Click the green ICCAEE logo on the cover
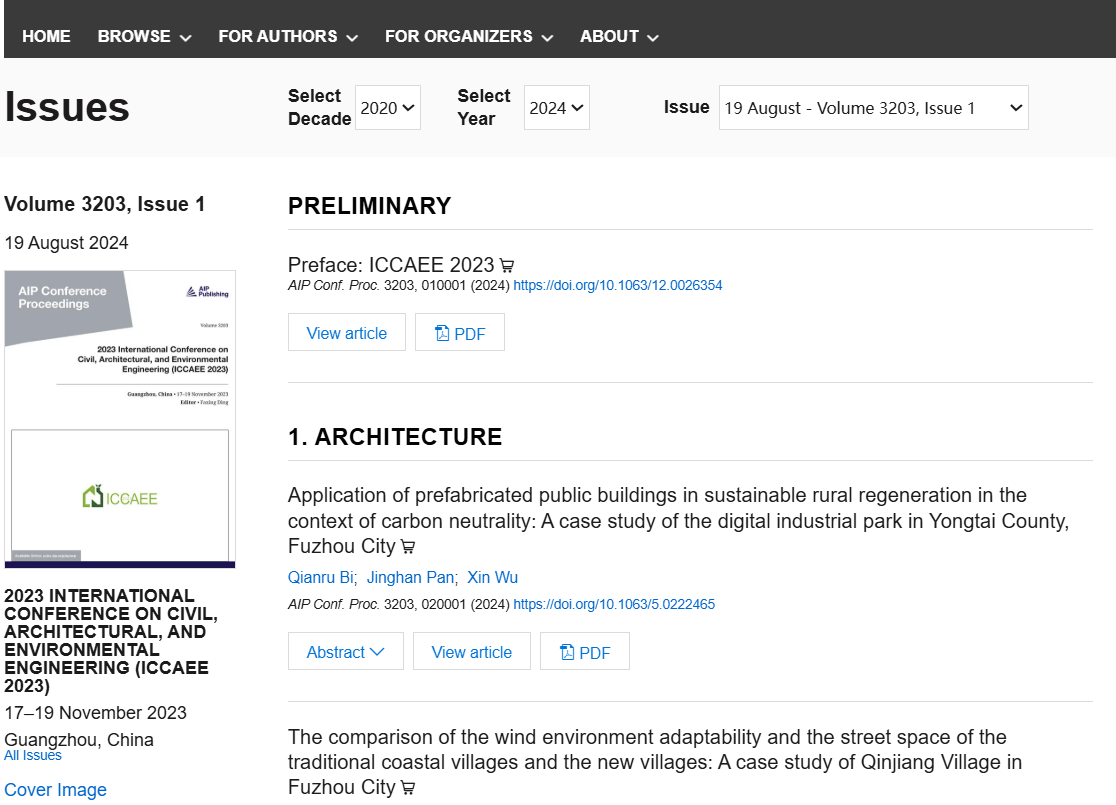Screen dimensions: 1116x805 [x=120, y=497]
